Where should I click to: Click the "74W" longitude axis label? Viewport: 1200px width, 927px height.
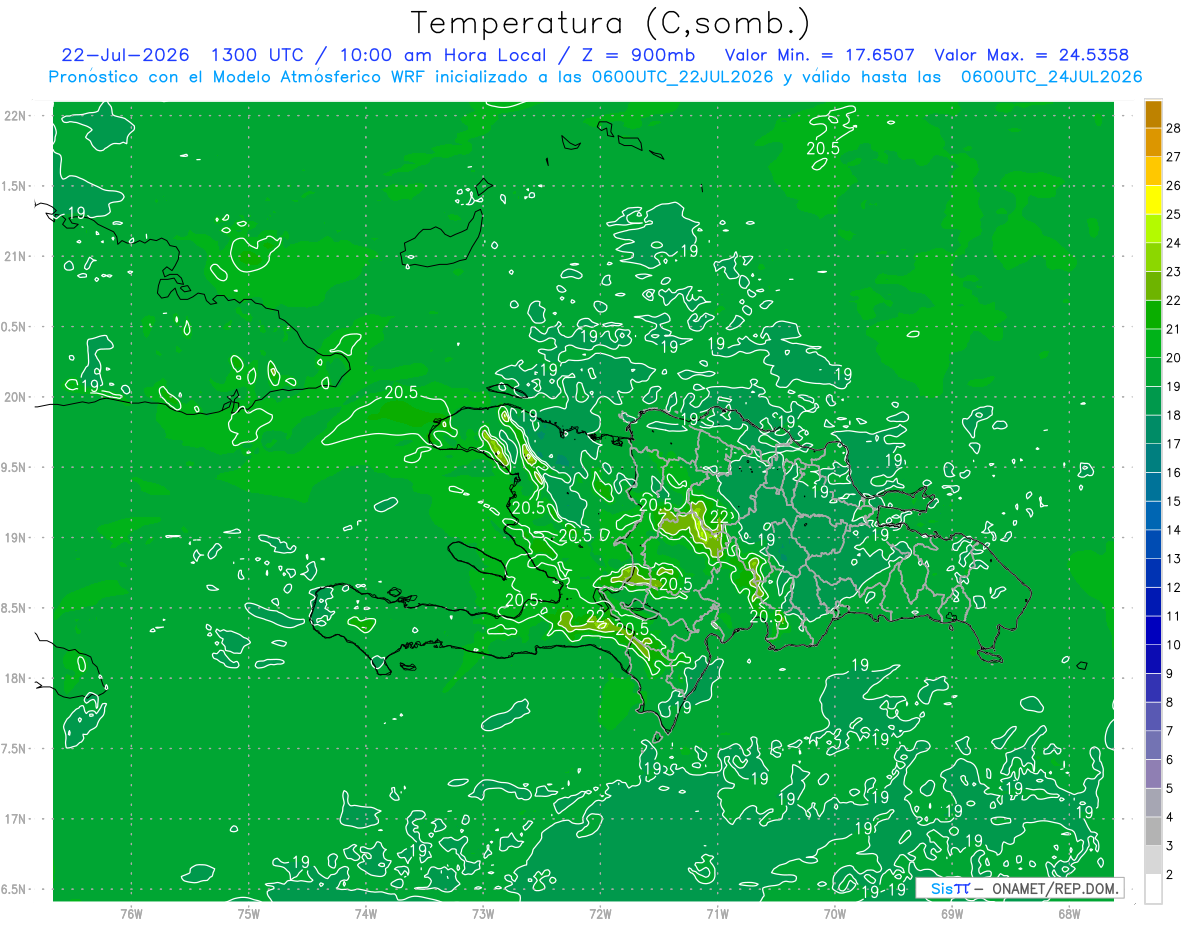(366, 914)
